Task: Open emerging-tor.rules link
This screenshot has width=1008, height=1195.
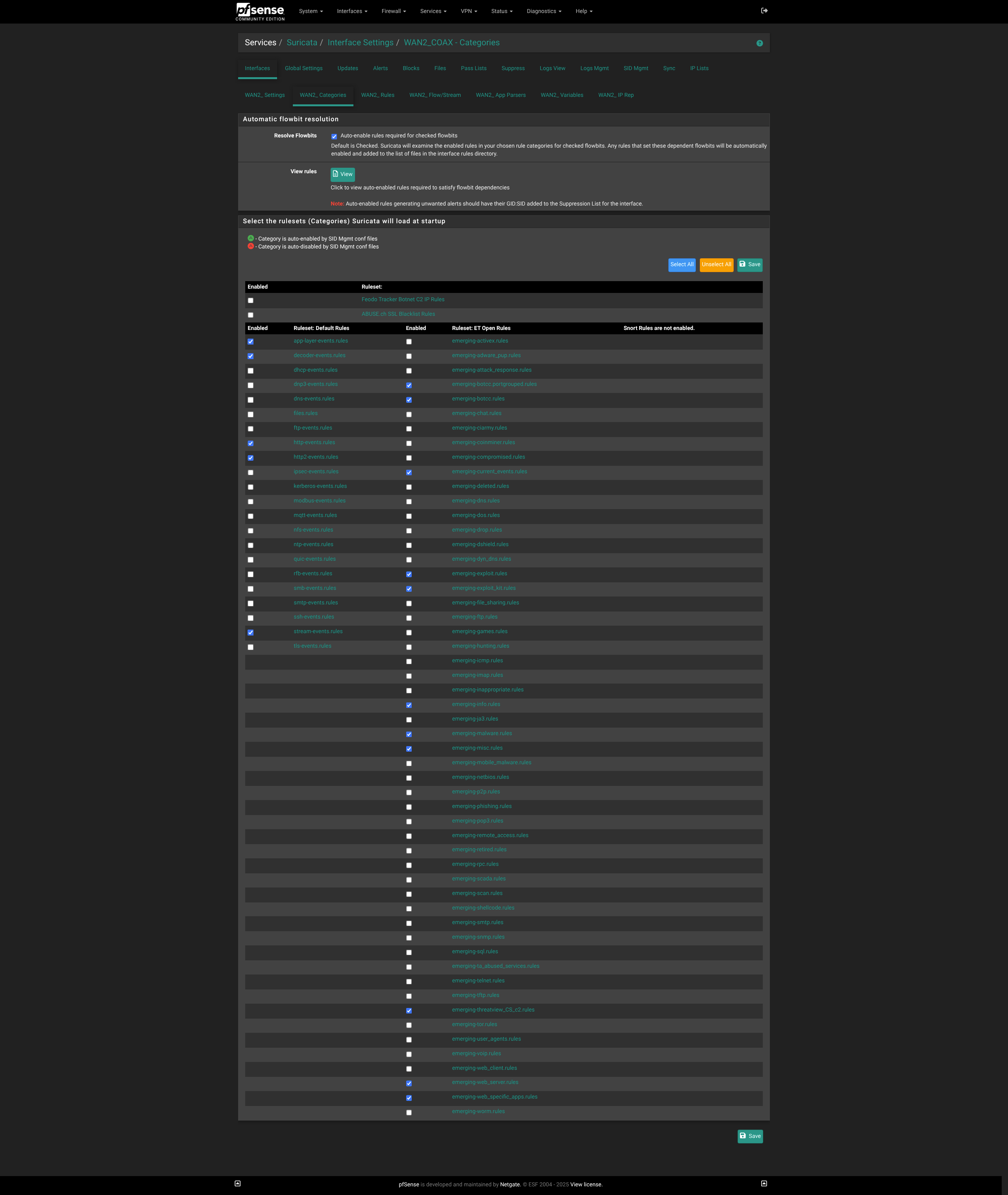Action: [474, 1025]
